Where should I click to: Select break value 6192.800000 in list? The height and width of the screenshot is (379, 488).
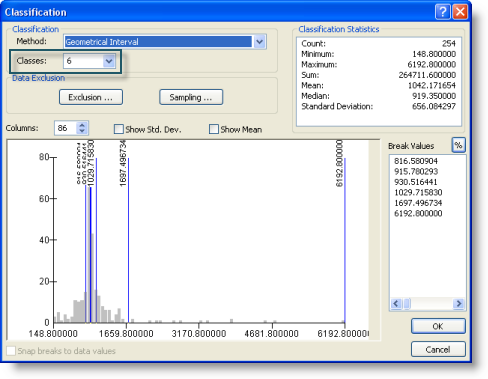pos(418,213)
